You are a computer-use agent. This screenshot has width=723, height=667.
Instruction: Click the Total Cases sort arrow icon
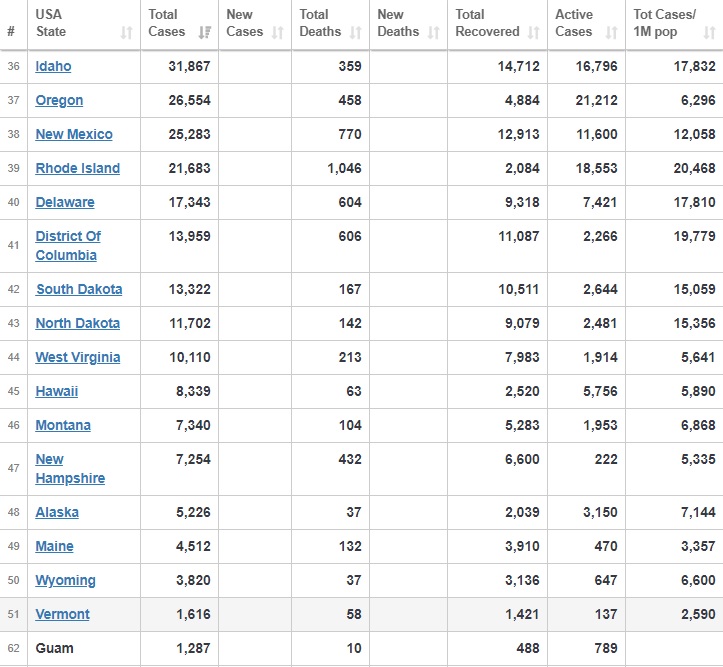[204, 32]
